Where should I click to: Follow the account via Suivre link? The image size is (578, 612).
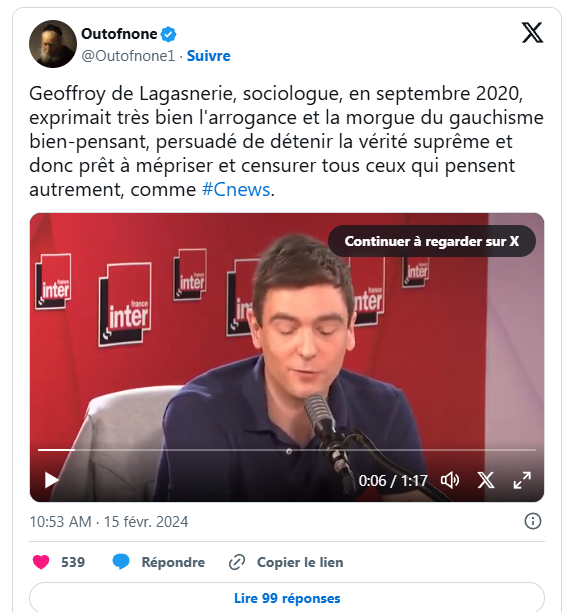(x=208, y=56)
